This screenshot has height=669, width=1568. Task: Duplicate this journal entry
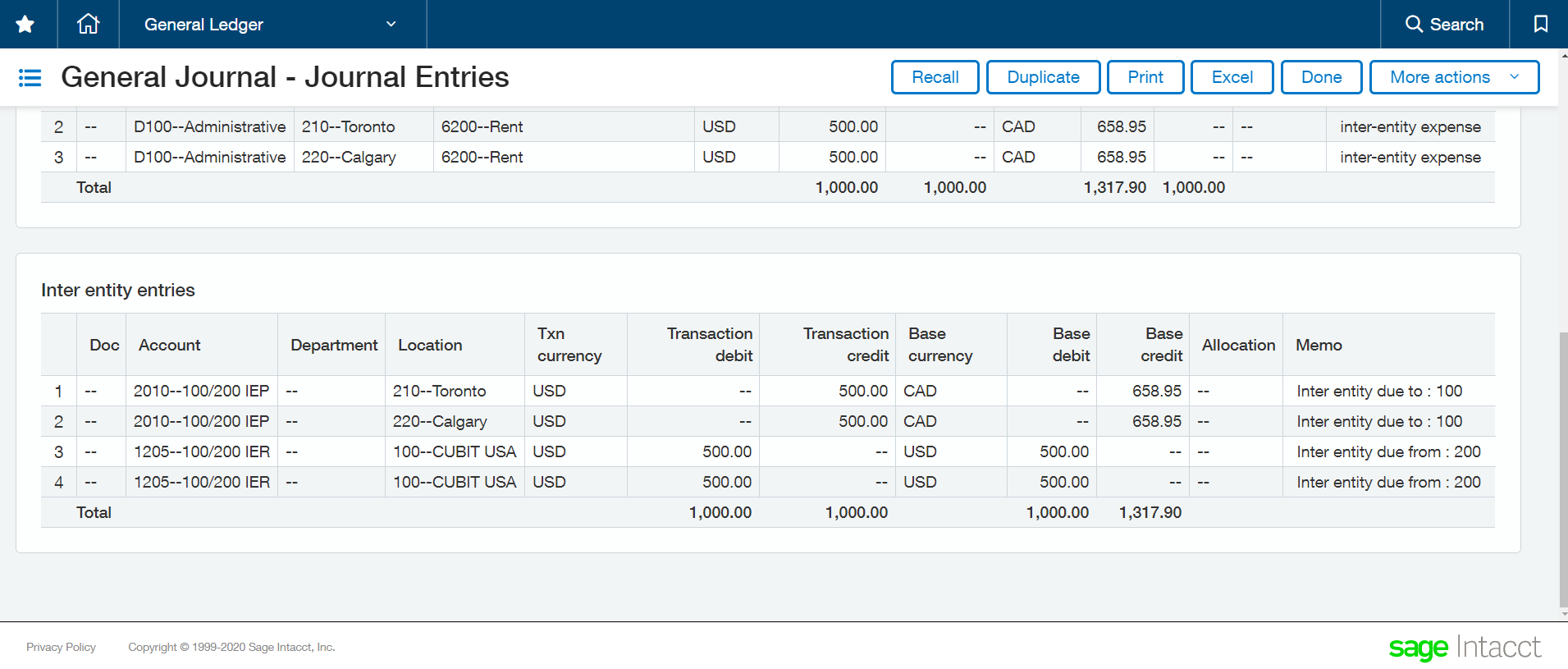click(1042, 77)
